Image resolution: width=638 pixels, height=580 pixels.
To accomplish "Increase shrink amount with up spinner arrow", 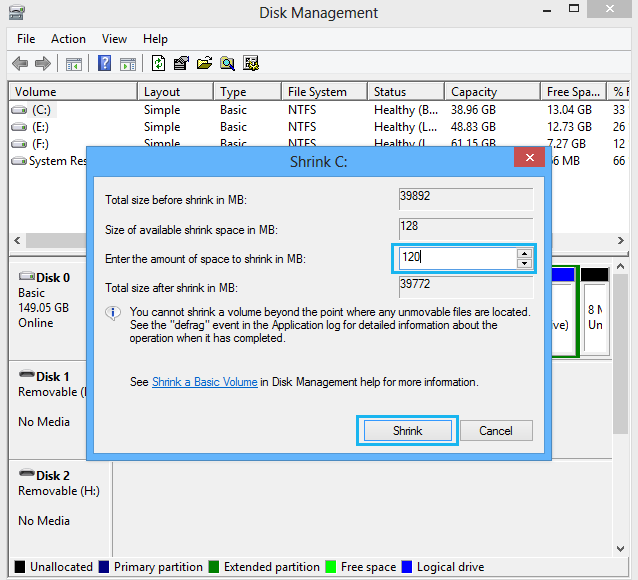I will pos(524,254).
